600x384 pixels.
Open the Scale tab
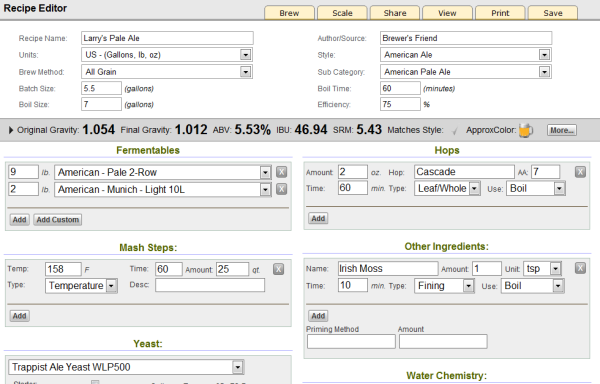click(x=342, y=13)
